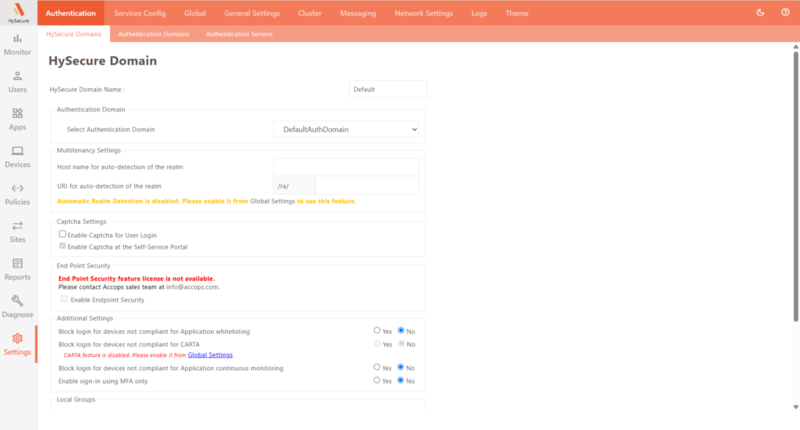Click Host name for auto-detection field
The width and height of the screenshot is (800, 430).
346,167
